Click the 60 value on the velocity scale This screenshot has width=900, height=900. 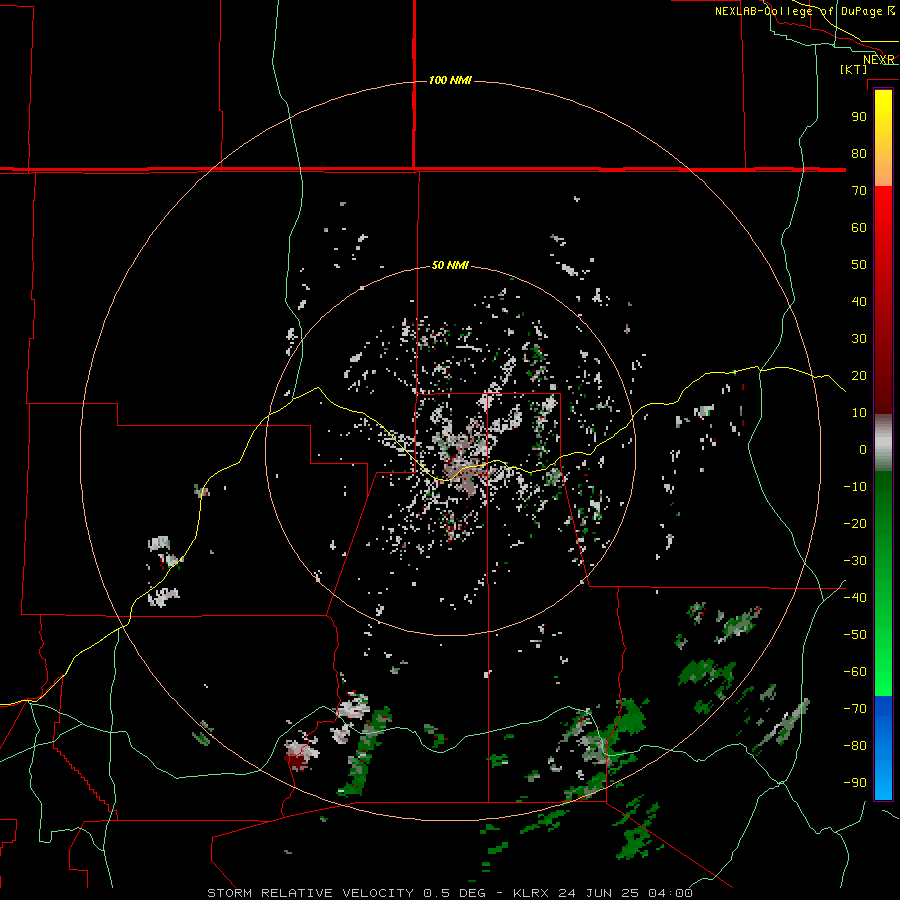[x=859, y=228]
